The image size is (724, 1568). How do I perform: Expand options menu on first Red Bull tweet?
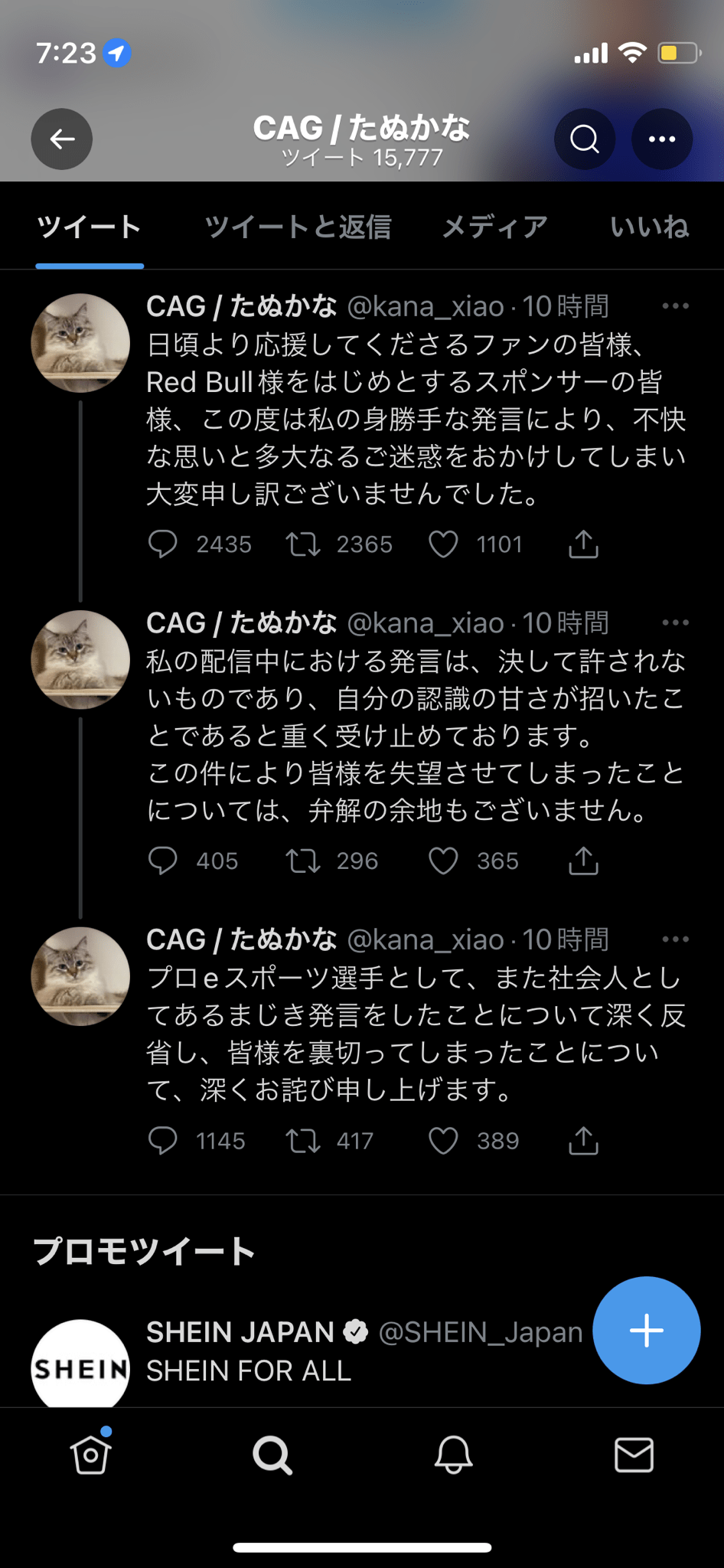point(675,306)
